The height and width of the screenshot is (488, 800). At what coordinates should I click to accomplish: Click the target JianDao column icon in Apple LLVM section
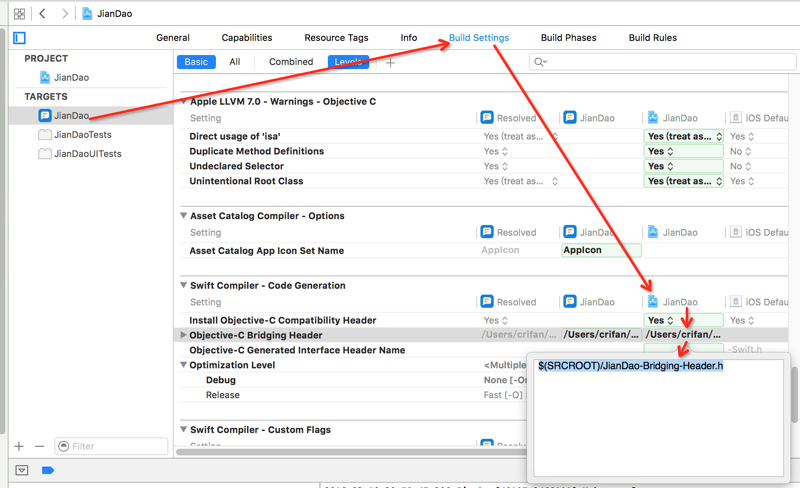(570, 117)
